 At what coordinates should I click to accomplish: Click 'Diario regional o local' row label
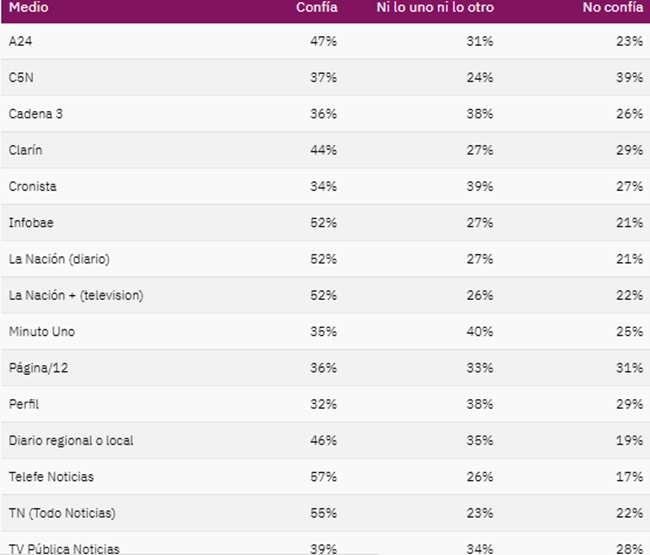pyautogui.click(x=69, y=440)
